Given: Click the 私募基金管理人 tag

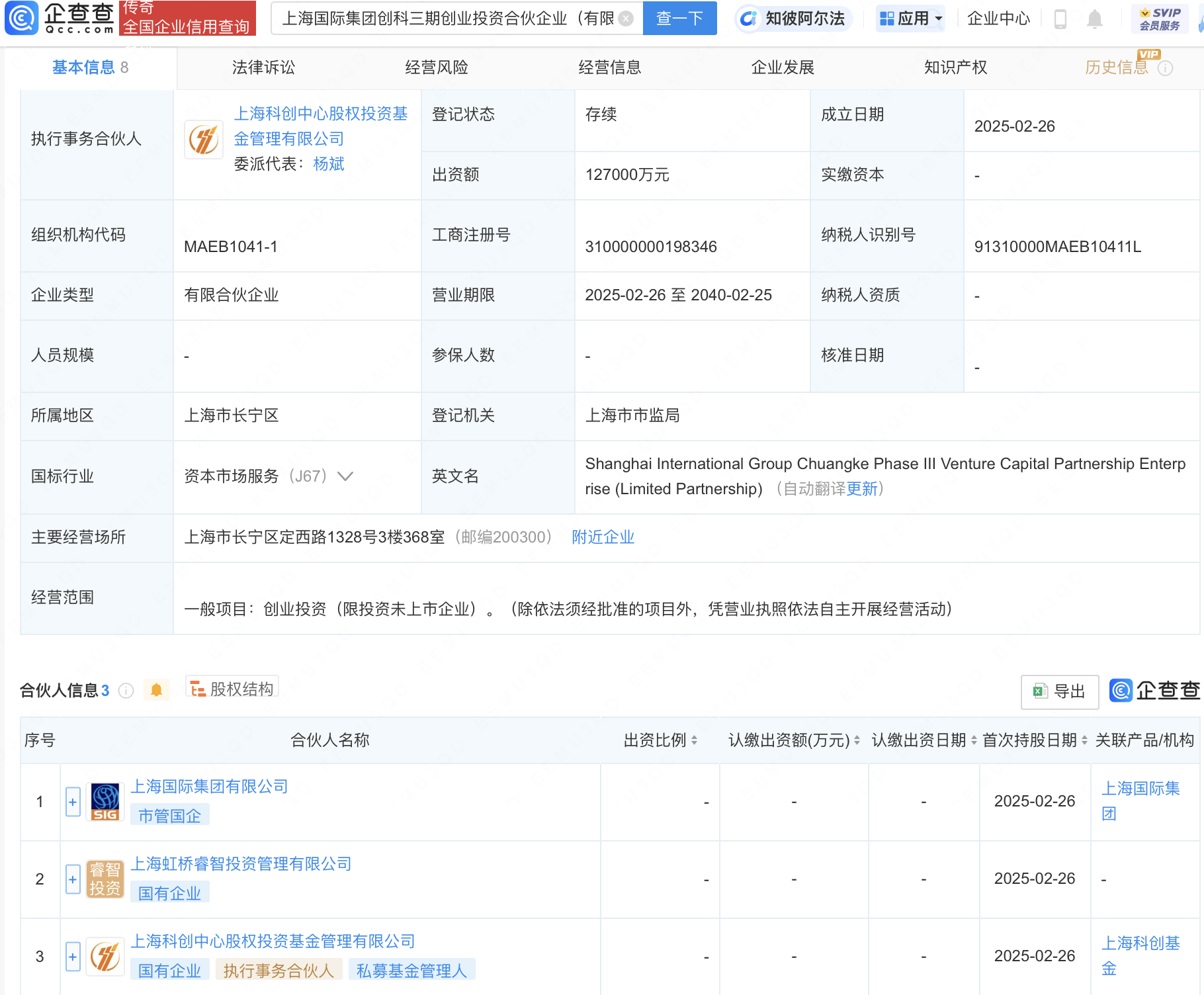Looking at the screenshot, I should point(411,971).
